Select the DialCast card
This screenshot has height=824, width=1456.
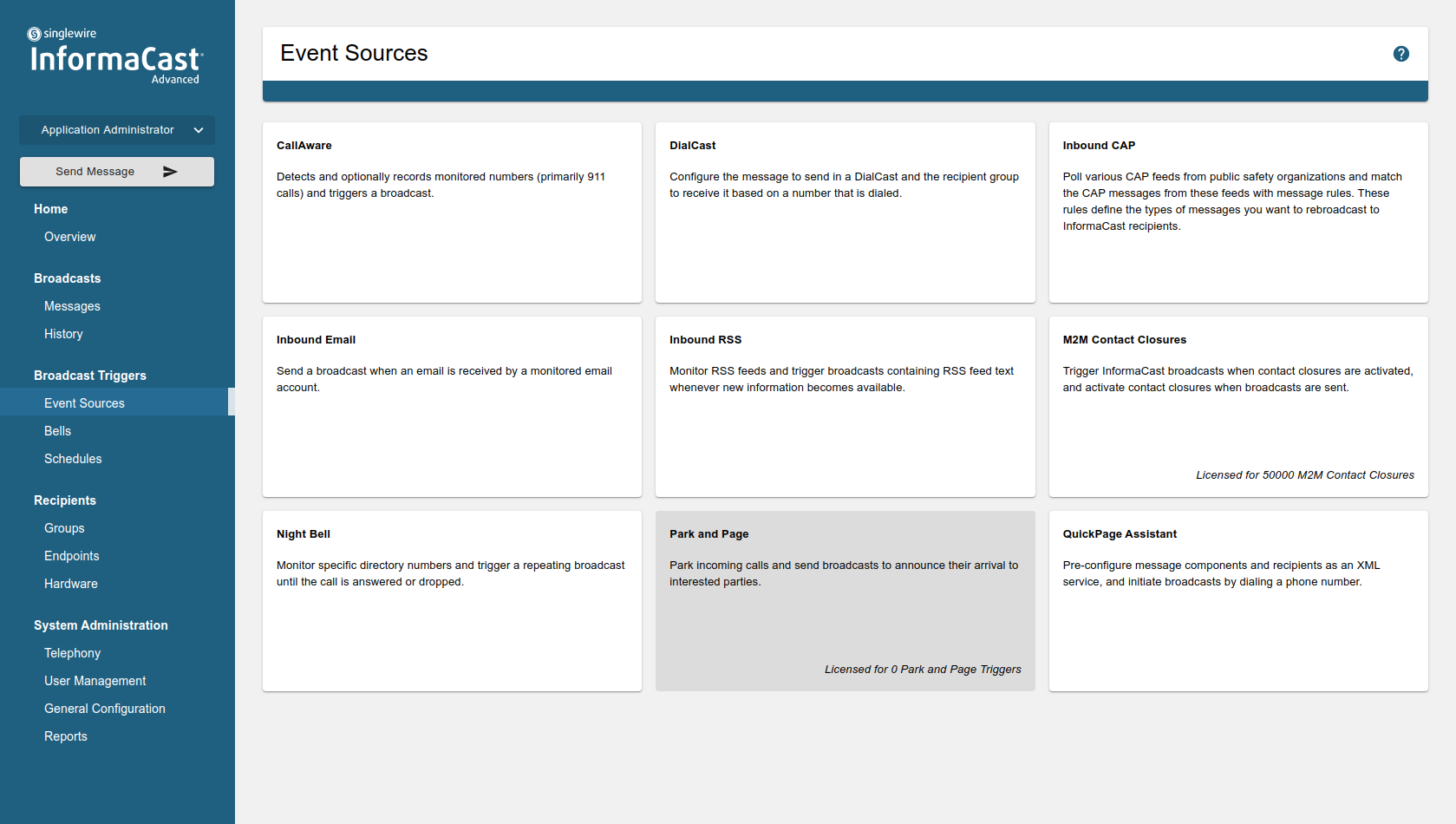[x=845, y=213]
